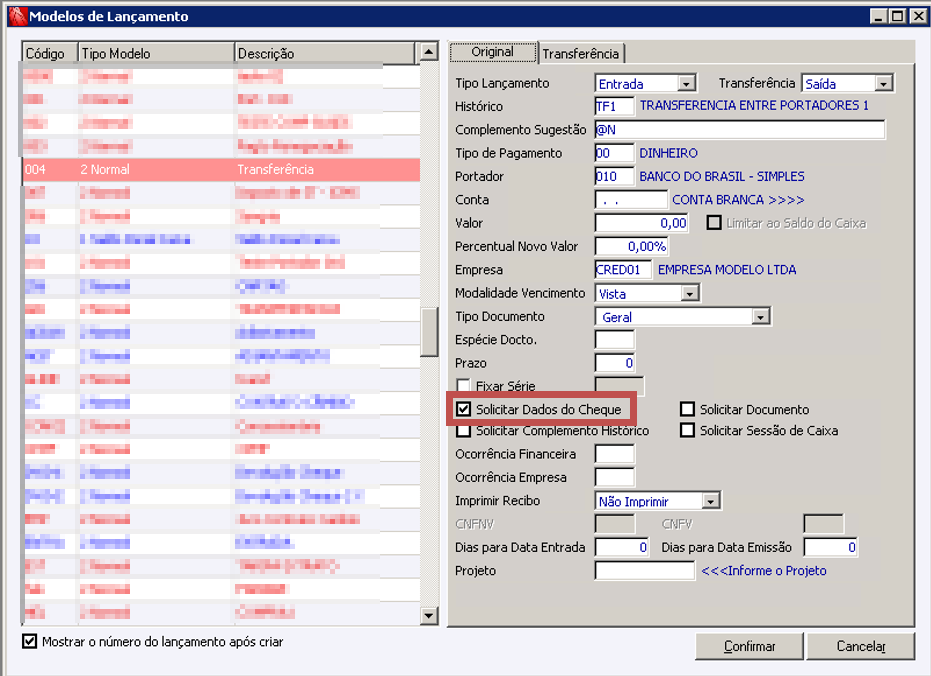Click the EMPRESA MODELO LTDA text
The height and width of the screenshot is (676, 931).
coord(727,270)
